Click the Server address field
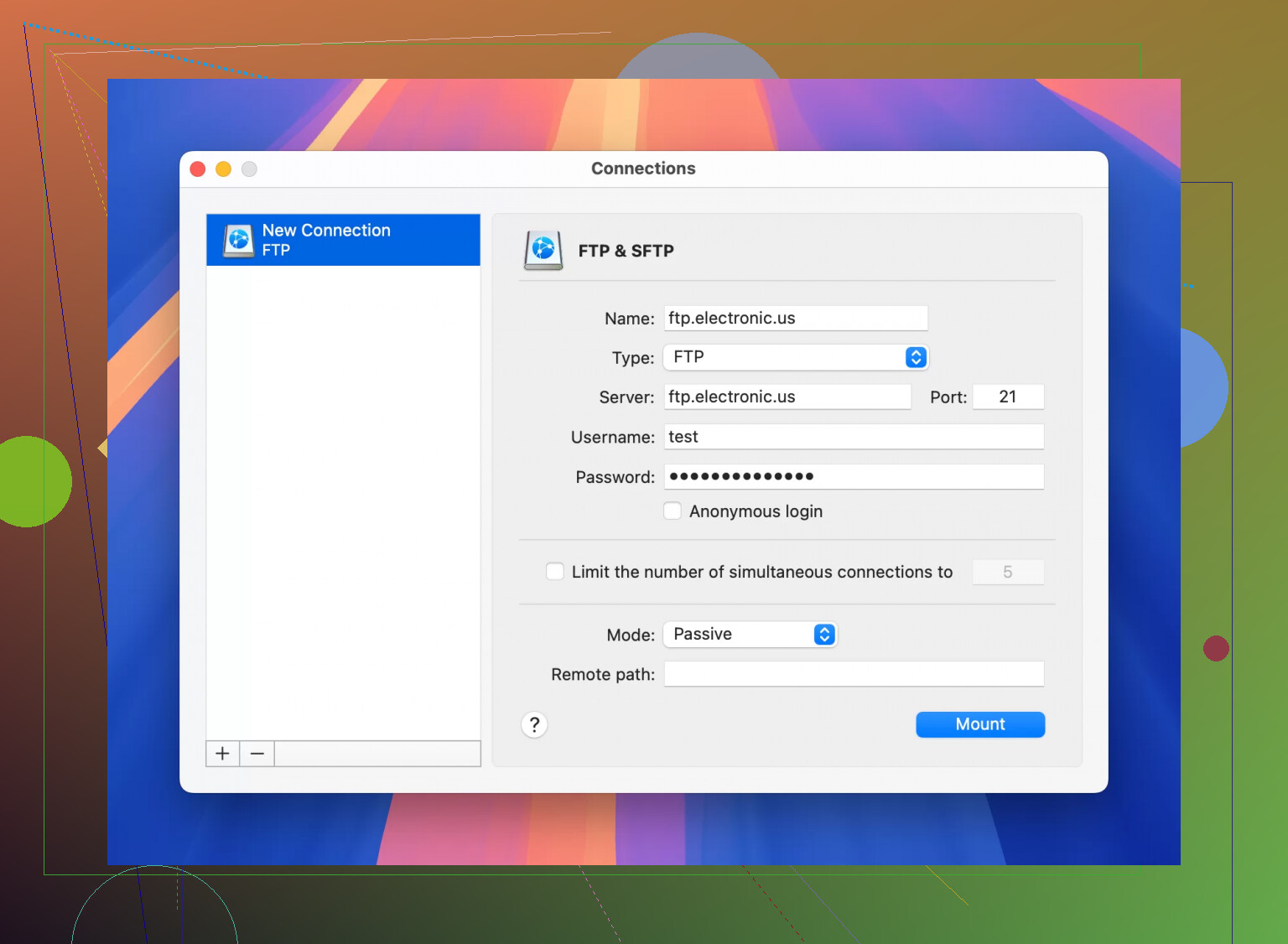1288x944 pixels. [x=787, y=397]
